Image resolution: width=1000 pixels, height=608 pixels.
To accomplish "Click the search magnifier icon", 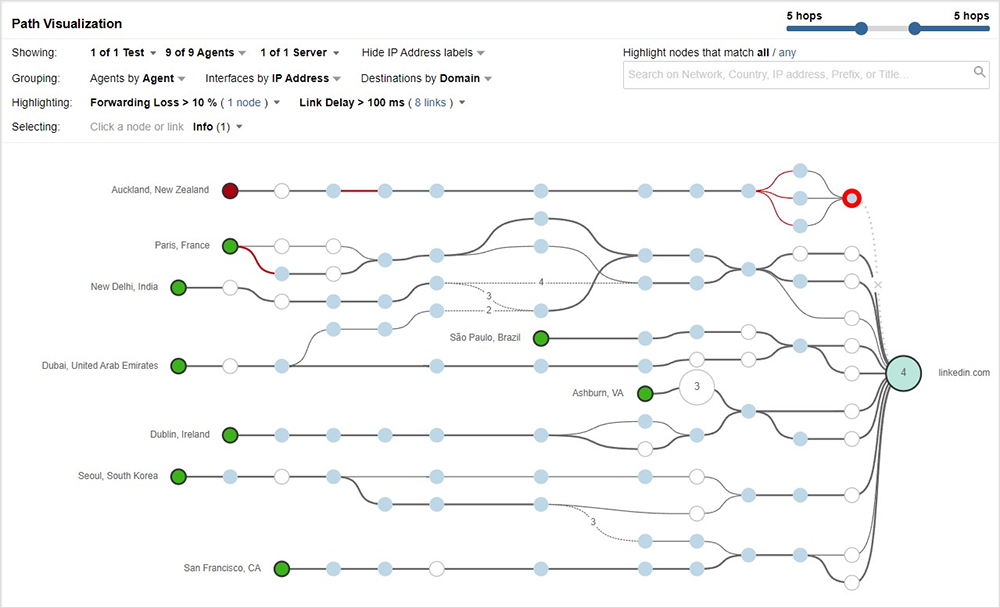I will pos(980,72).
